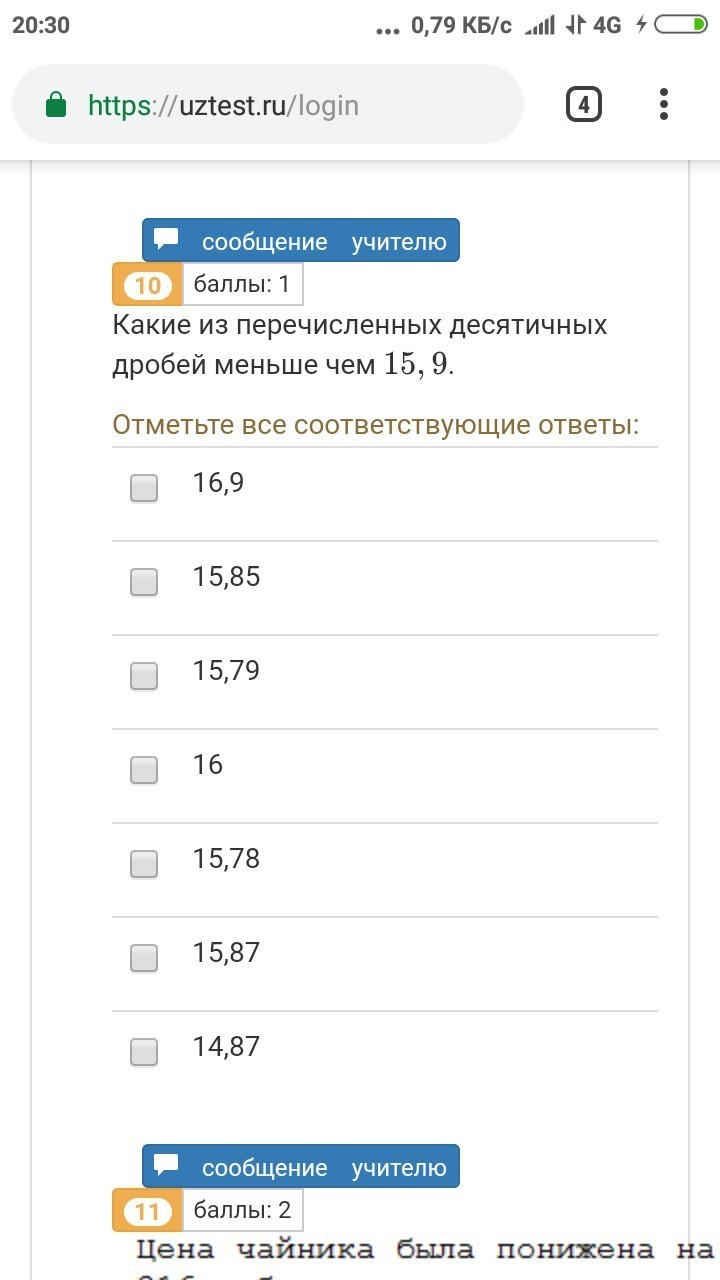Open the browser three-dot menu

tap(663, 104)
